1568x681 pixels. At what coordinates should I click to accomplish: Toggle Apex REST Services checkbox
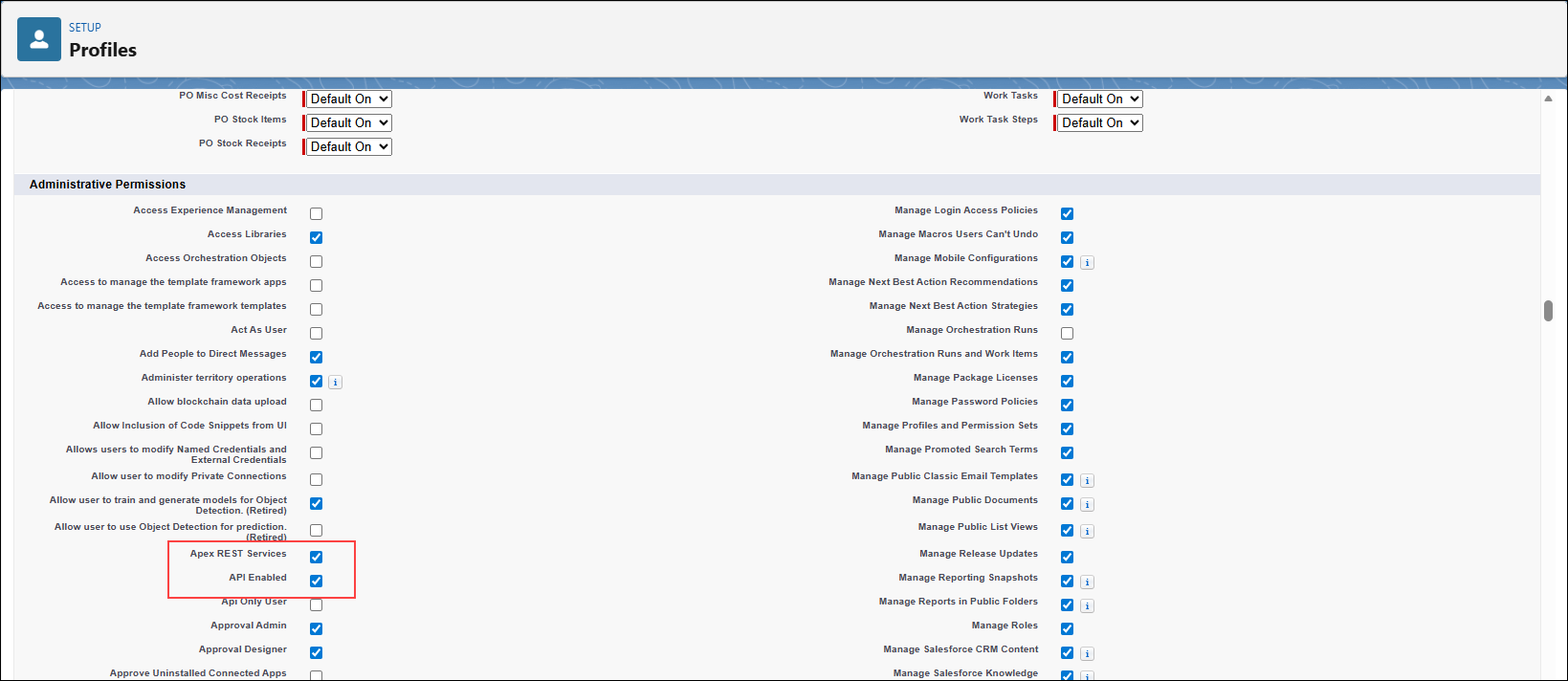[317, 558]
